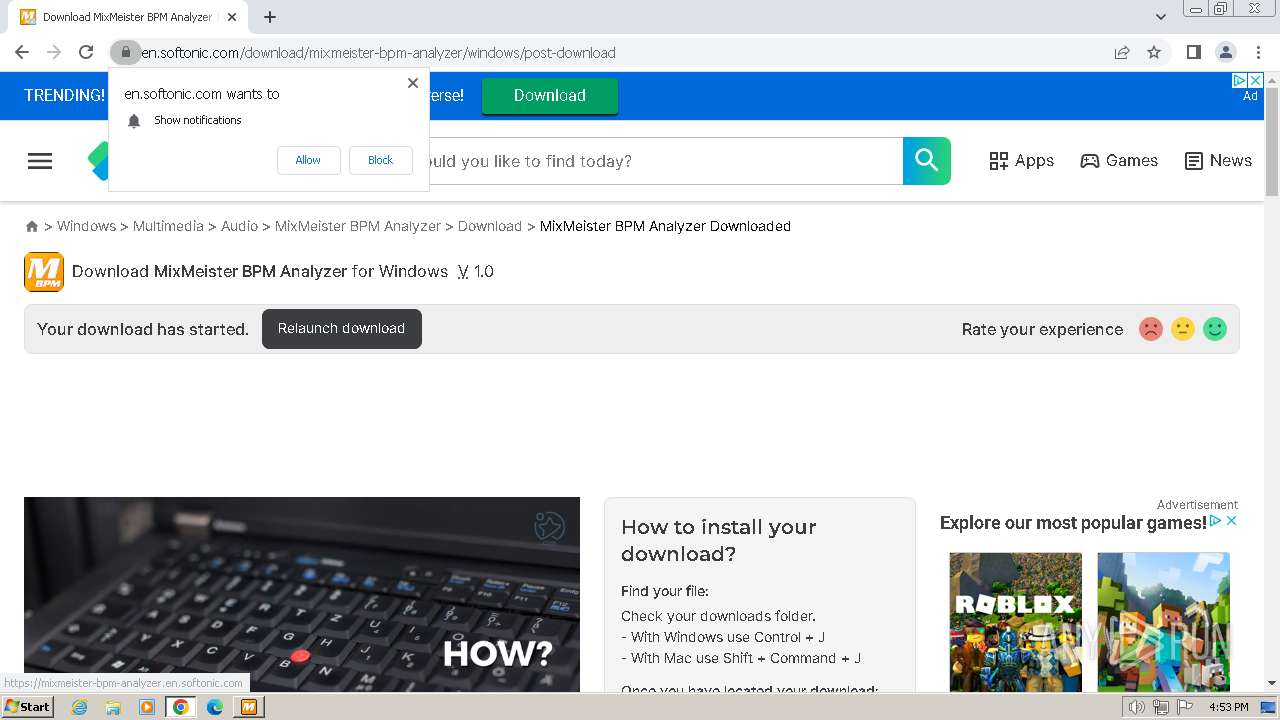This screenshot has width=1280, height=720.
Task: Open the network tray icon
Action: [1161, 707]
